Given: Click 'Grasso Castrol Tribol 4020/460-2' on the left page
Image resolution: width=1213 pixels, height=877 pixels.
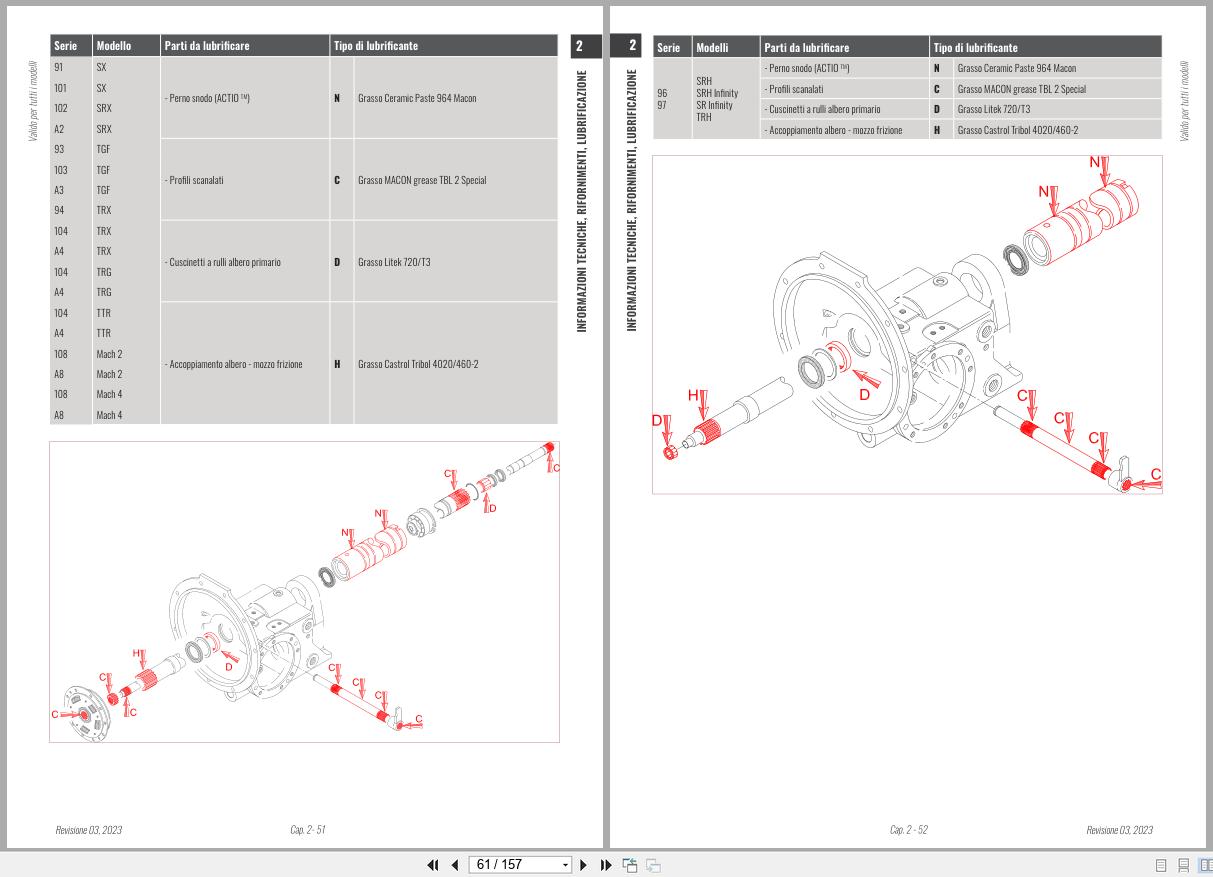Looking at the screenshot, I should (418, 364).
